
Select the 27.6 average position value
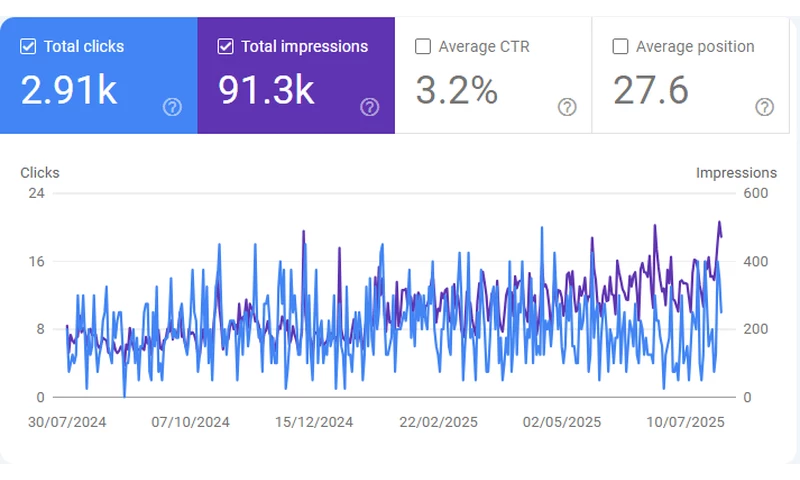point(651,90)
